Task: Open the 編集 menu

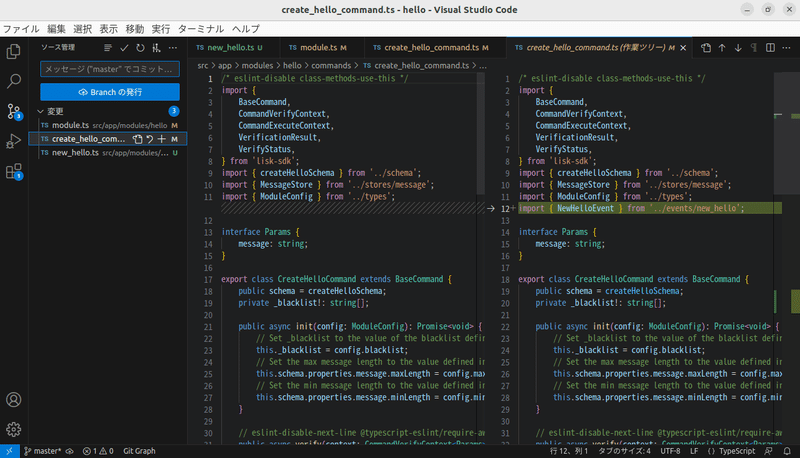Action: (56, 29)
